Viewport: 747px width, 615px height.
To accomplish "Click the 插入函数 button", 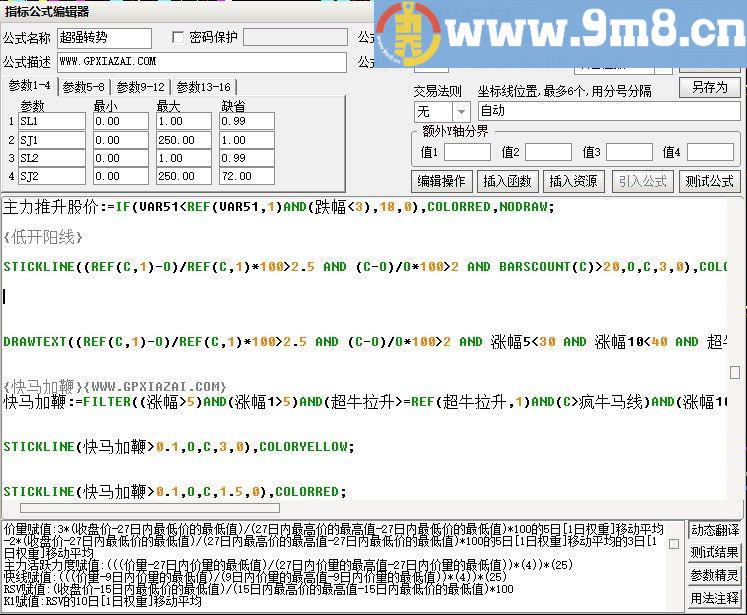I will pos(507,181).
